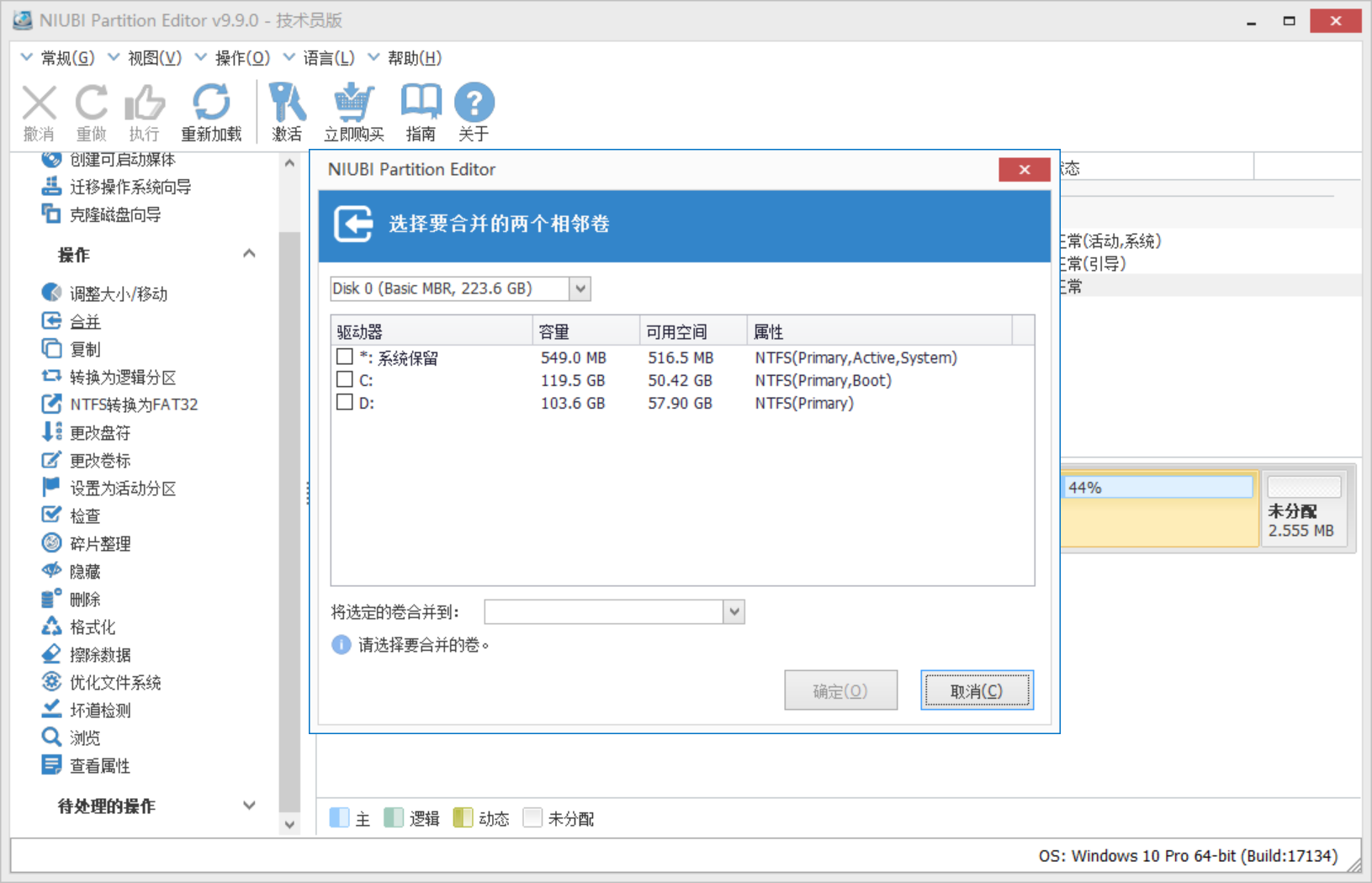1372x883 pixels.
Task: Choose the 优化文件系统 operation
Action: [102, 682]
